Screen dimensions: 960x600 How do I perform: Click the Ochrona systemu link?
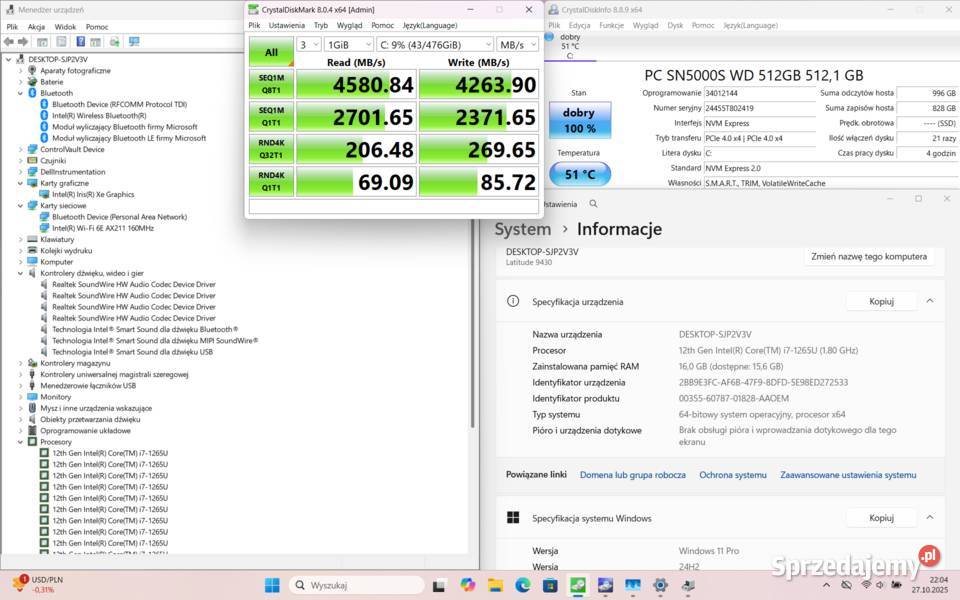pos(733,475)
